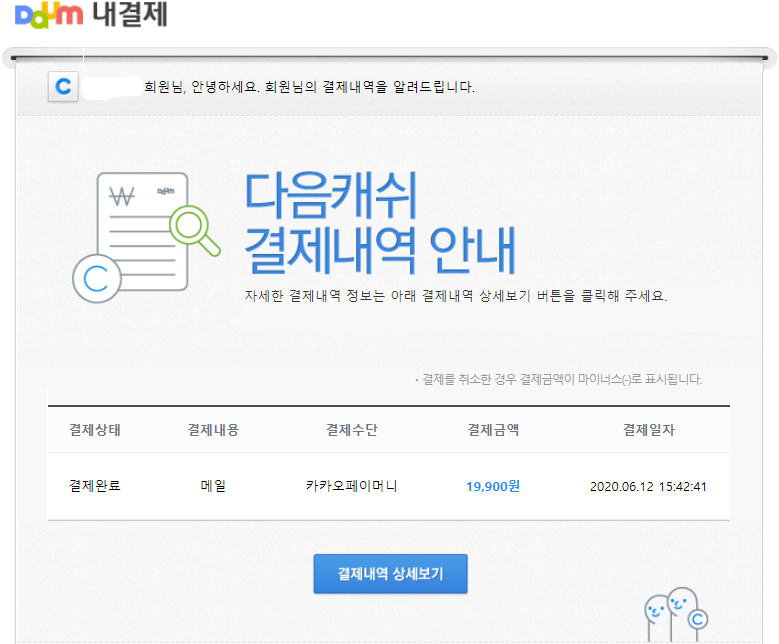Click the 메일 content cell
This screenshot has height=644, width=779.
[213, 485]
